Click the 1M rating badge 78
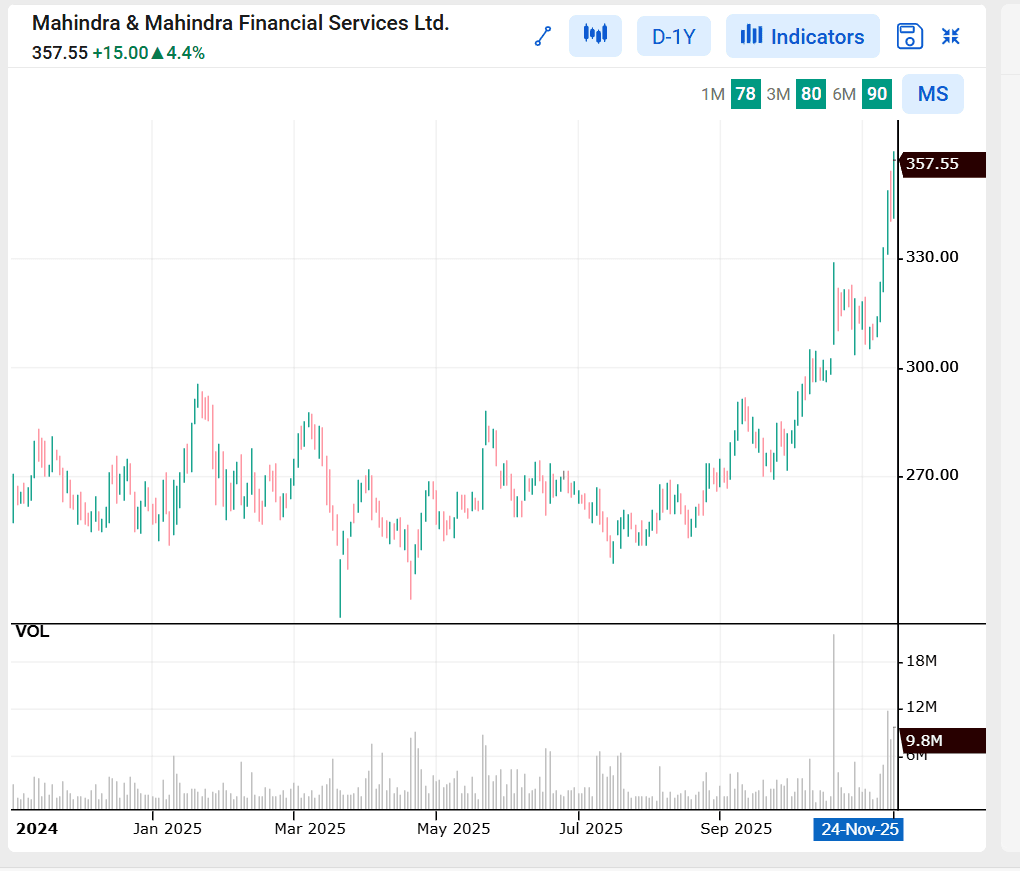Viewport: 1020px width, 871px height. click(745, 94)
